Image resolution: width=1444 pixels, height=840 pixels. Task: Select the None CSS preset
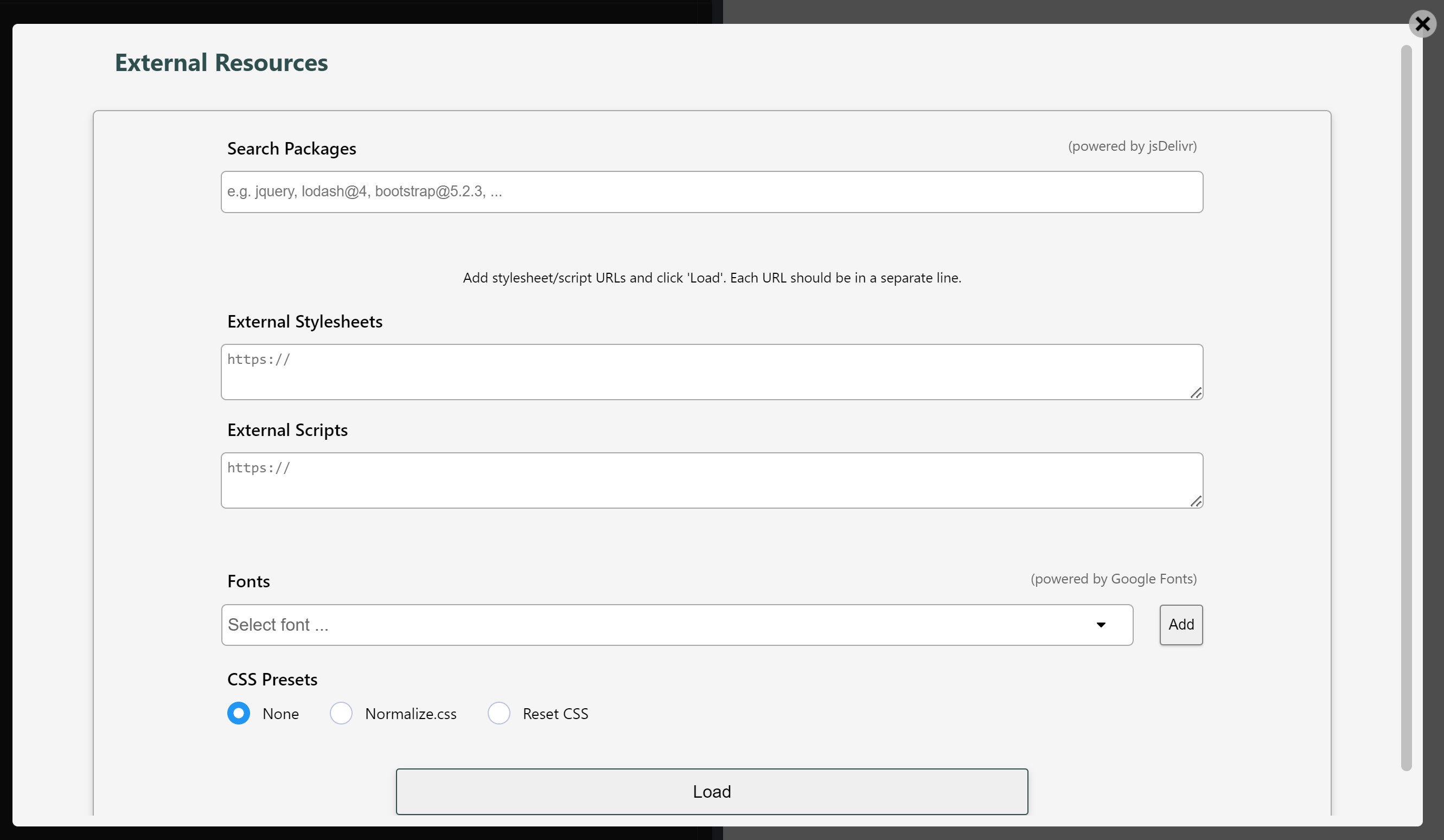pyautogui.click(x=238, y=713)
